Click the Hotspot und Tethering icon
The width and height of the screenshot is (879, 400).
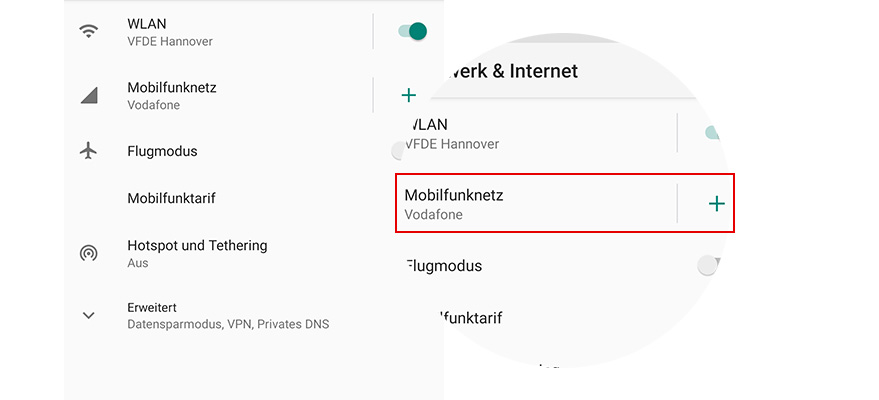pyautogui.click(x=89, y=253)
